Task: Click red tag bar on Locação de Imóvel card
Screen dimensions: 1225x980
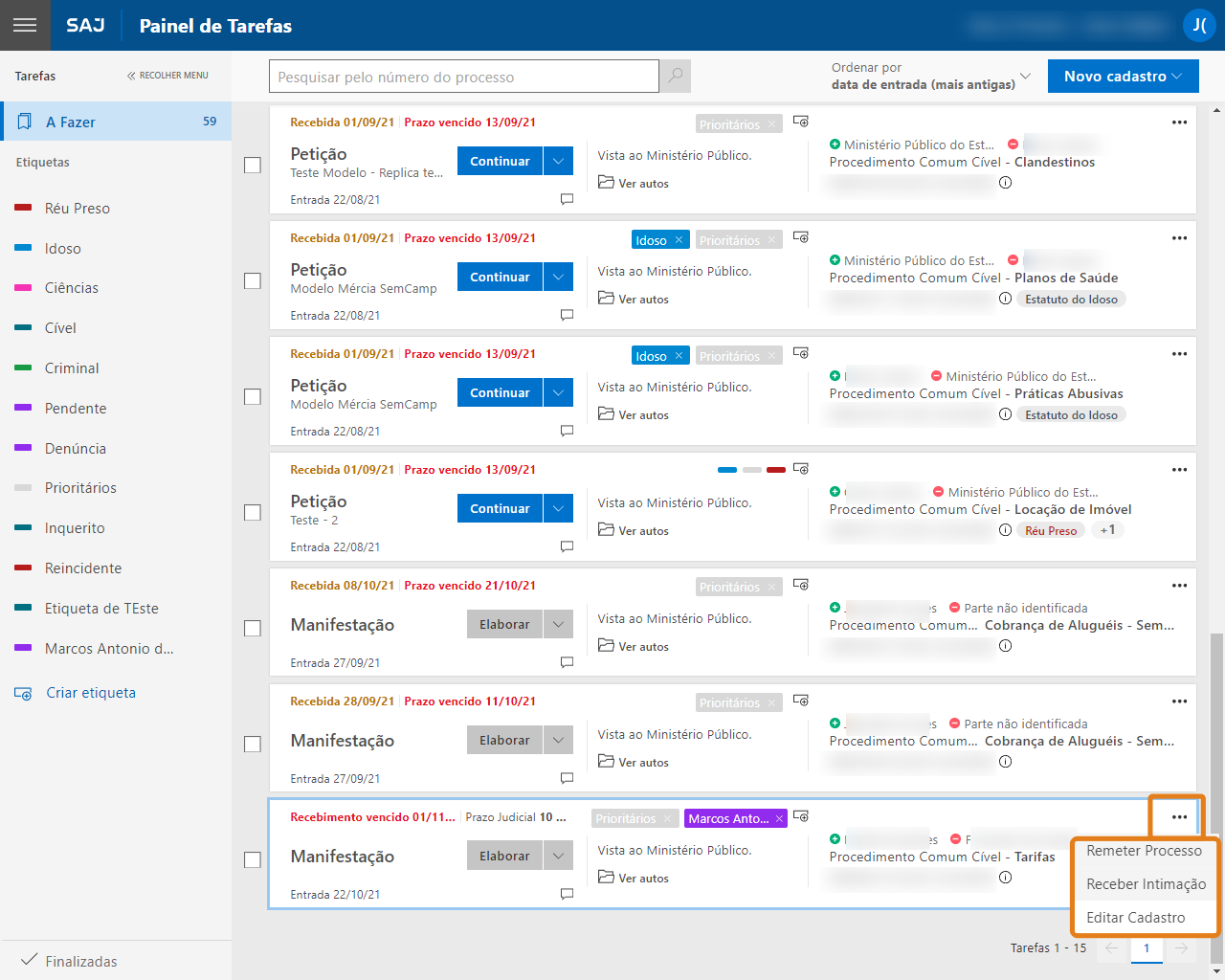Action: 776,469
